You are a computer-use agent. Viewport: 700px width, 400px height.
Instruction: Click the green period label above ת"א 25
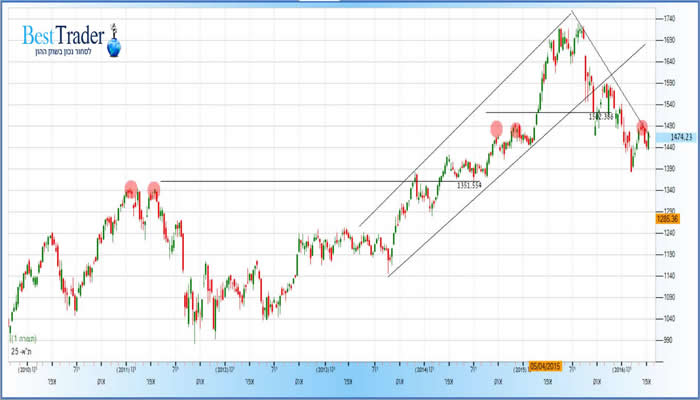tap(22, 340)
